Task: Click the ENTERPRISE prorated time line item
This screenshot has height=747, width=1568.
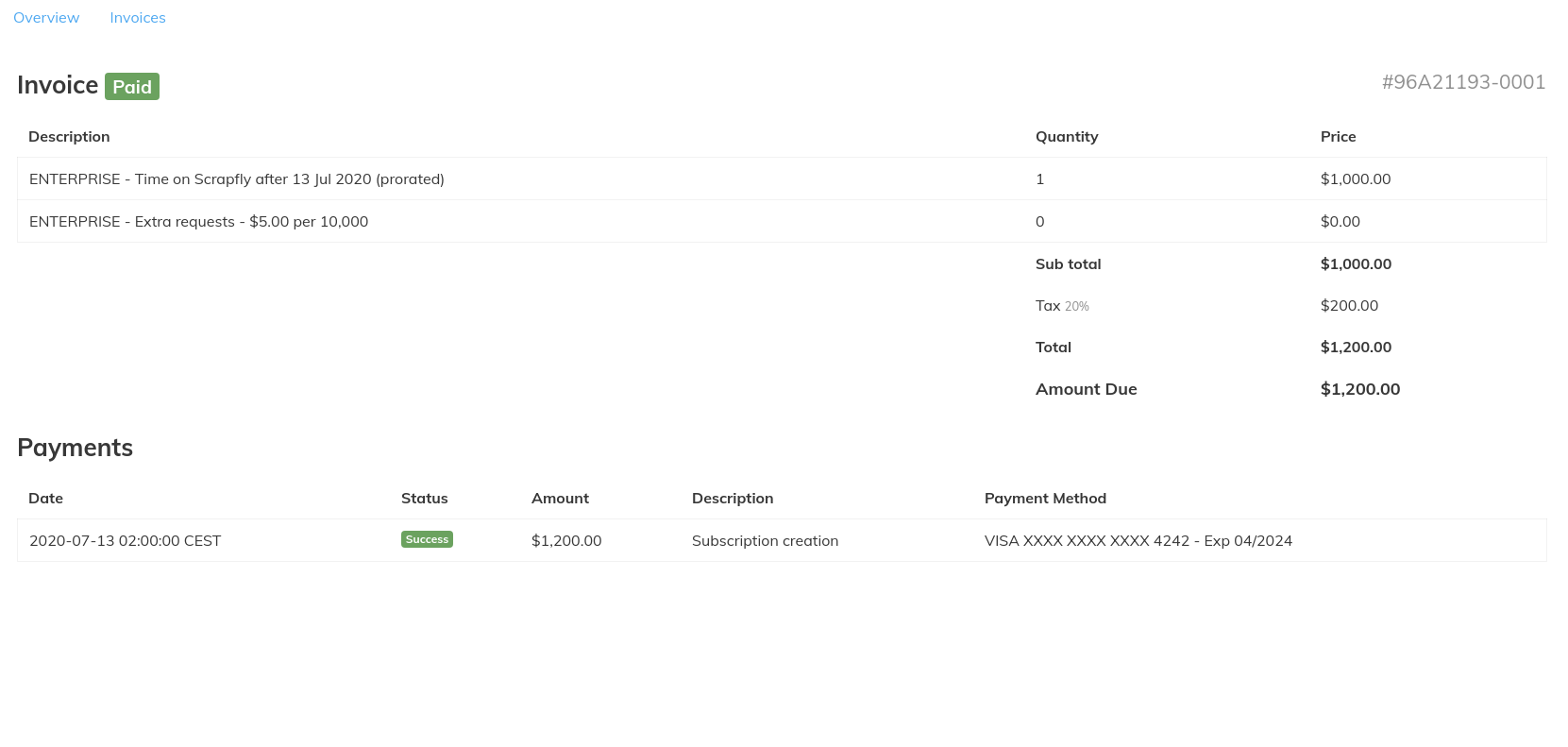Action: [x=237, y=179]
